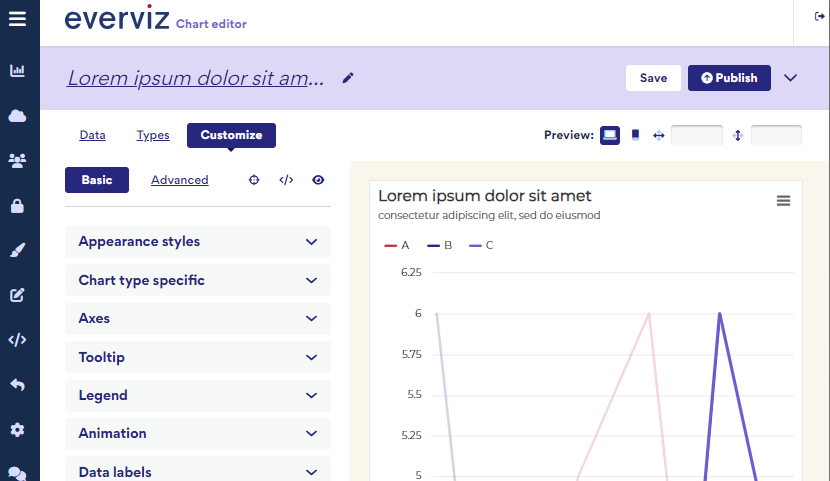Open custom code editor icon beside Advanced
830x481 pixels.
[x=286, y=180]
